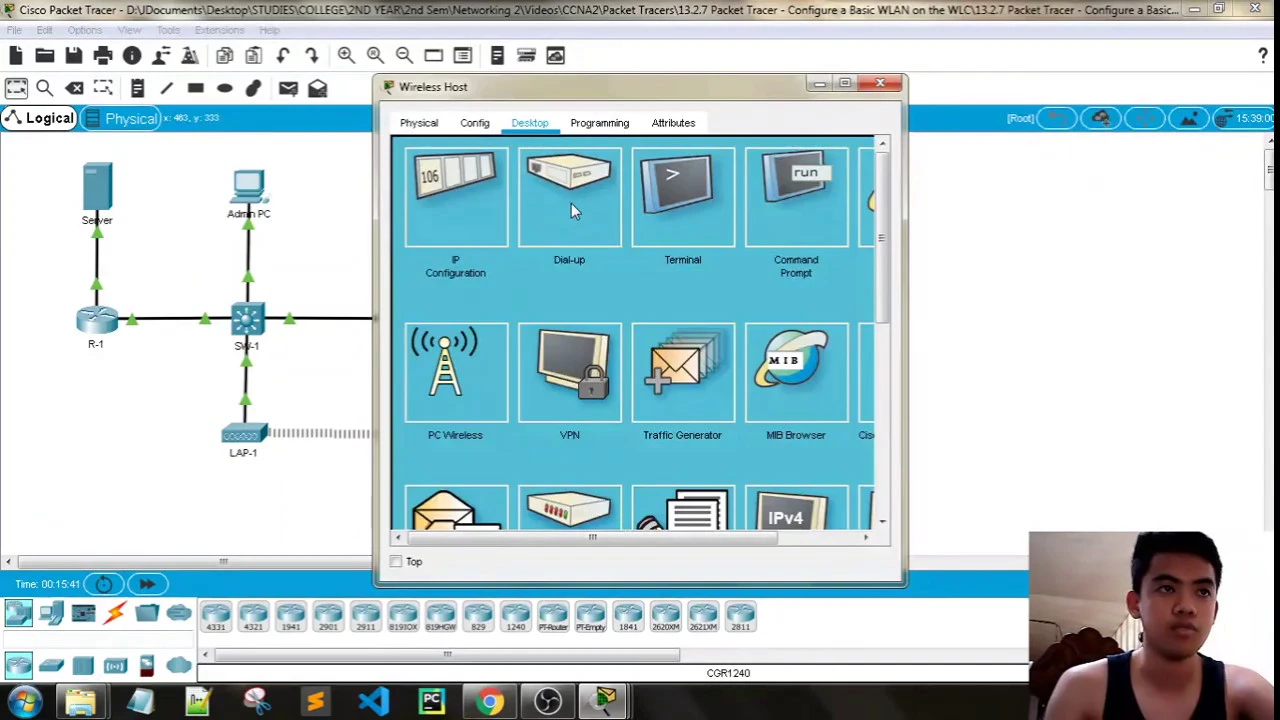
Task: Open the File menu
Action: click(x=14, y=30)
